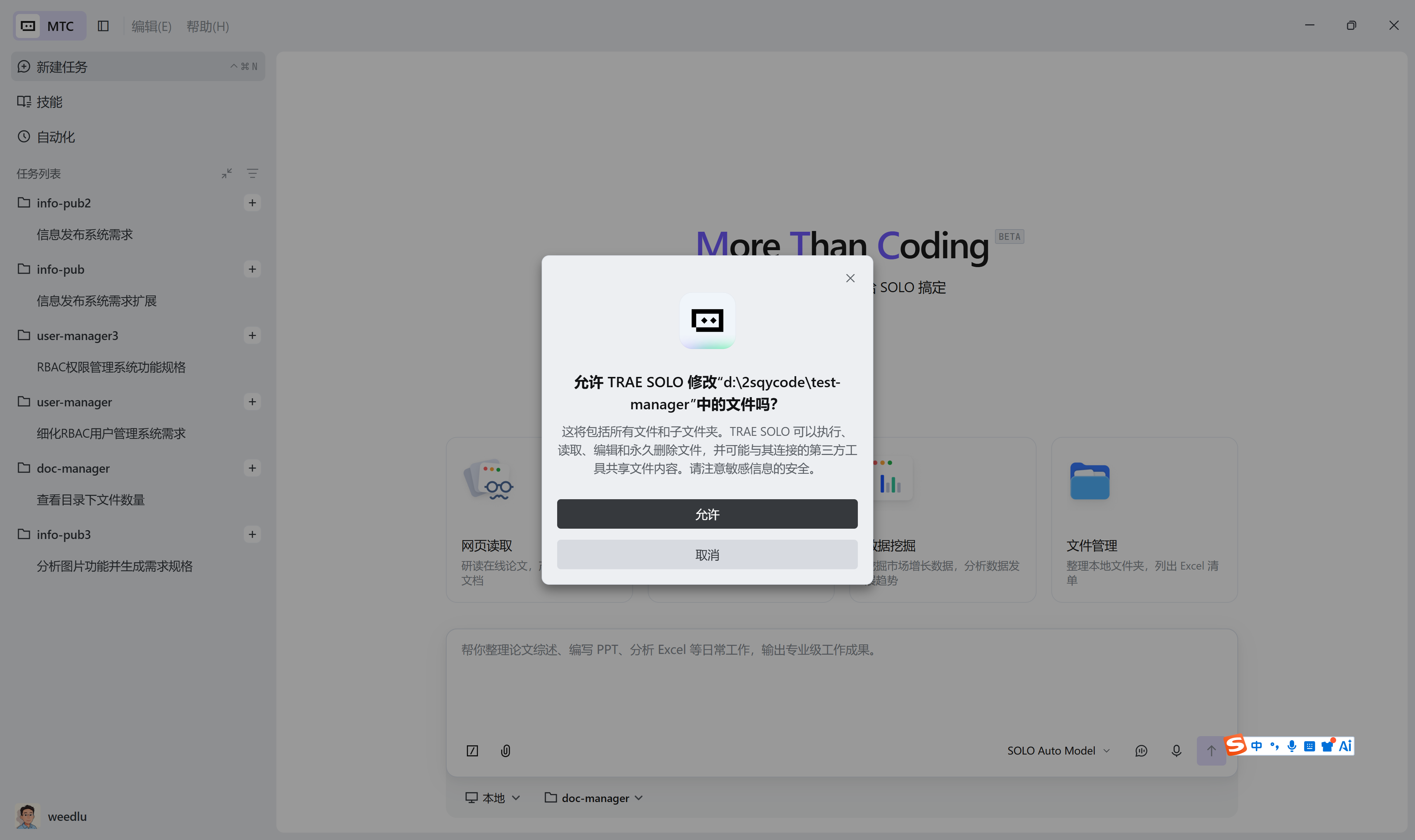
Task: Open the 自动化 automation page
Action: coord(137,137)
